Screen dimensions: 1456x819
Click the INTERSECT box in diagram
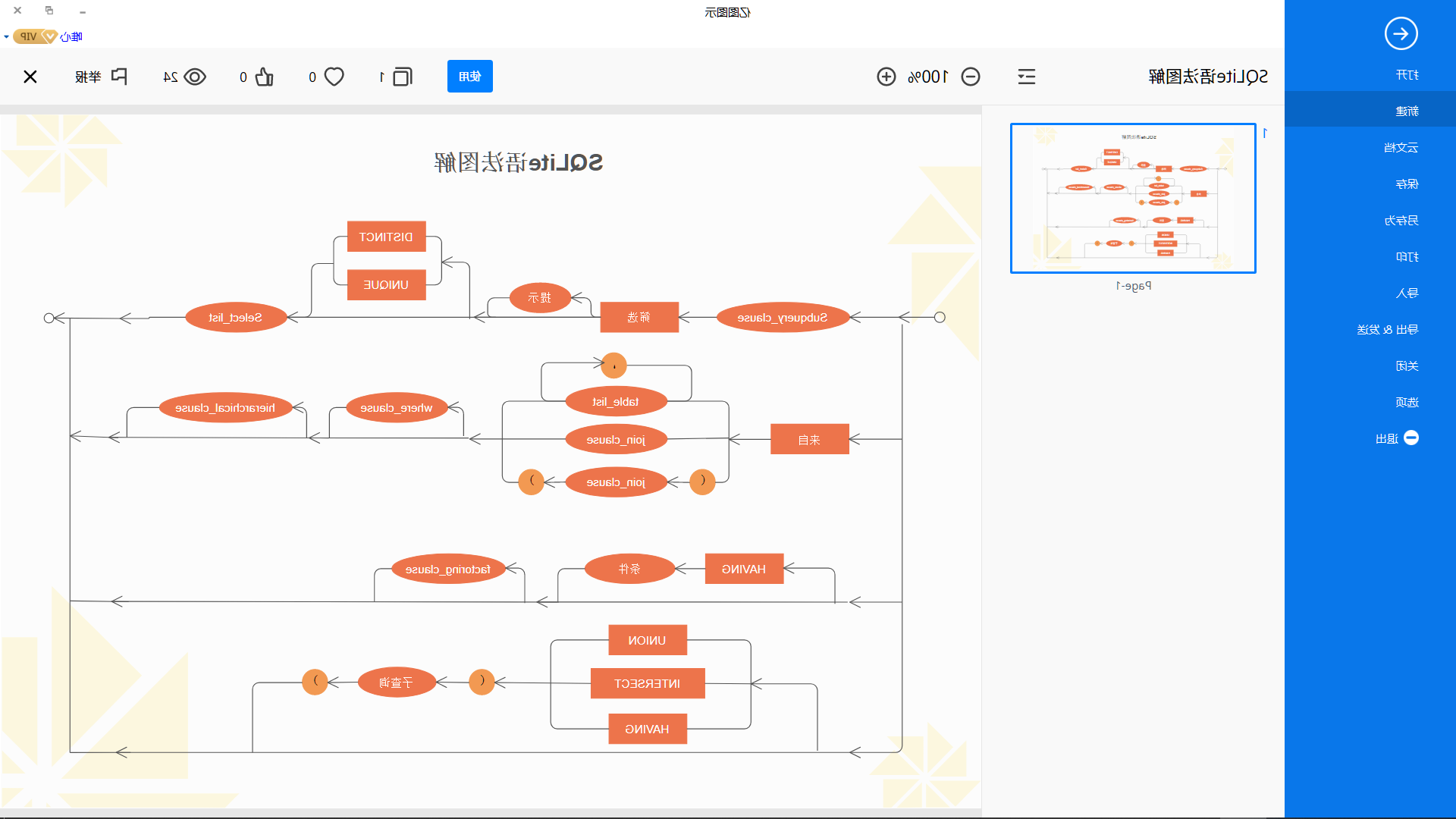point(648,683)
